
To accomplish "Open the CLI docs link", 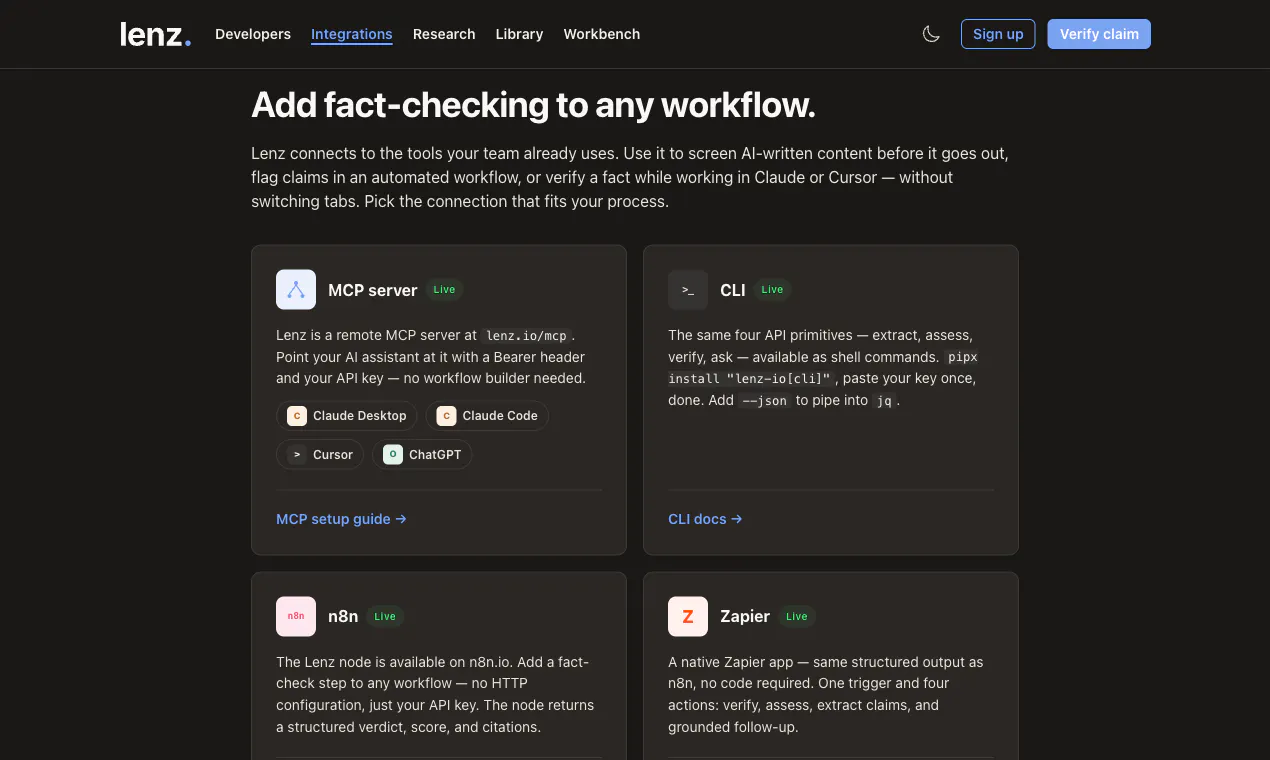I will [705, 519].
